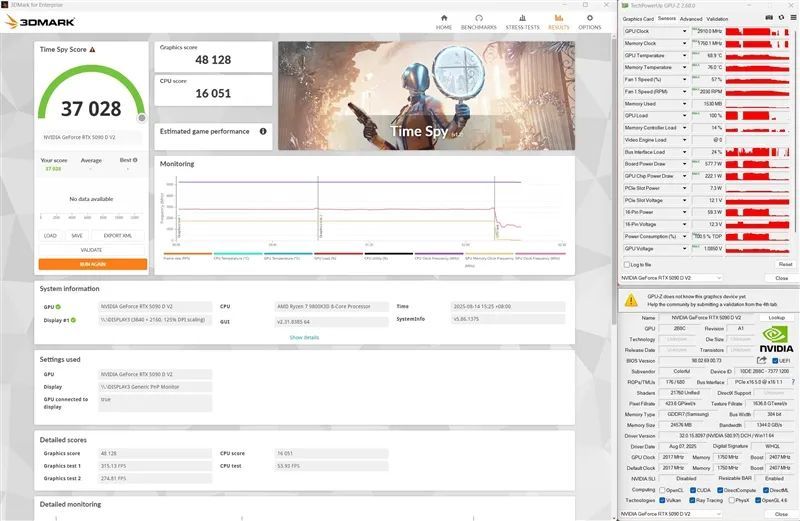800x521 pixels.
Task: Toggle the UEFI checkbox in GPU-Z
Action: [x=776, y=361]
